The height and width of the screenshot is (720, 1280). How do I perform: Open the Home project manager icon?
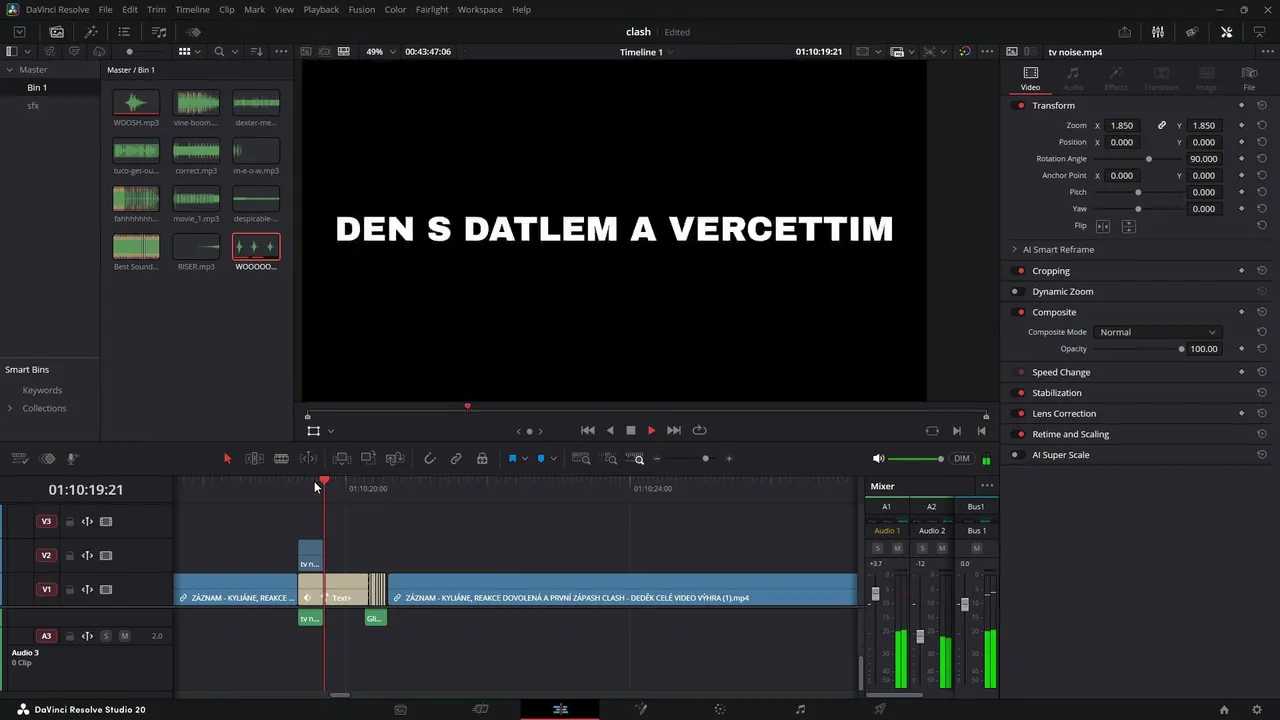1224,709
